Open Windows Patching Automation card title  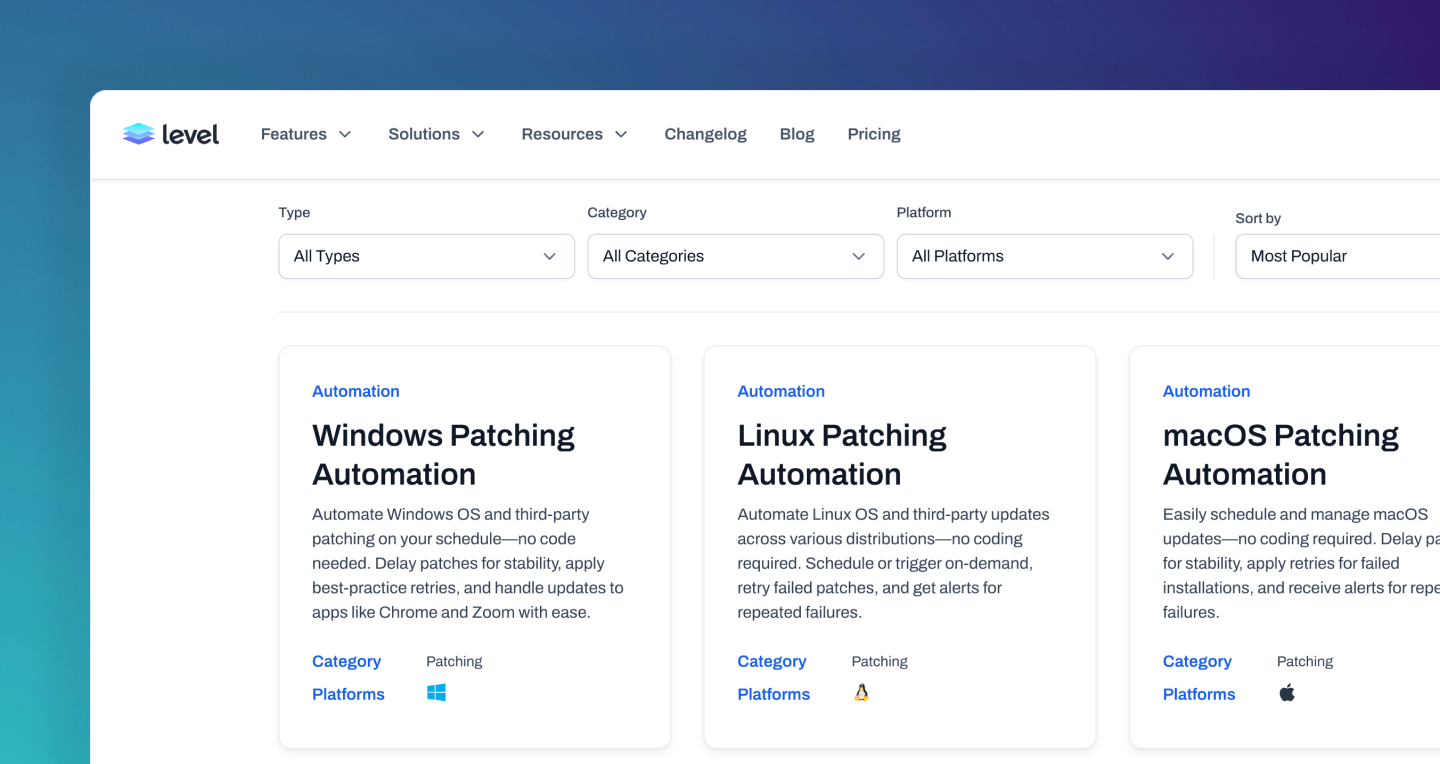(443, 455)
